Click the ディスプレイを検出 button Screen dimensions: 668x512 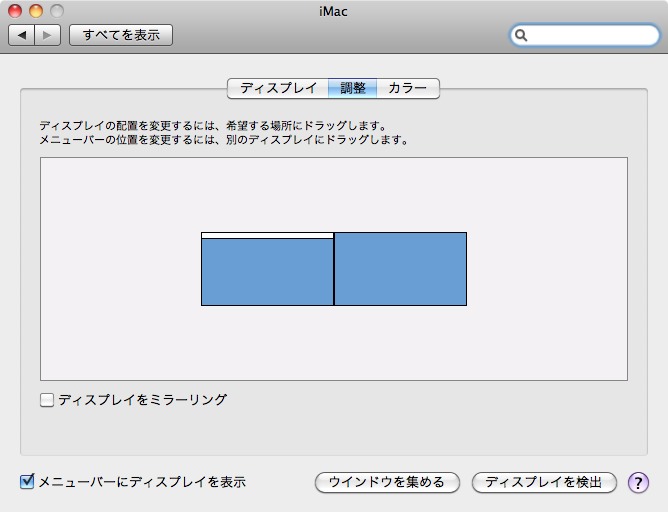[x=544, y=482]
